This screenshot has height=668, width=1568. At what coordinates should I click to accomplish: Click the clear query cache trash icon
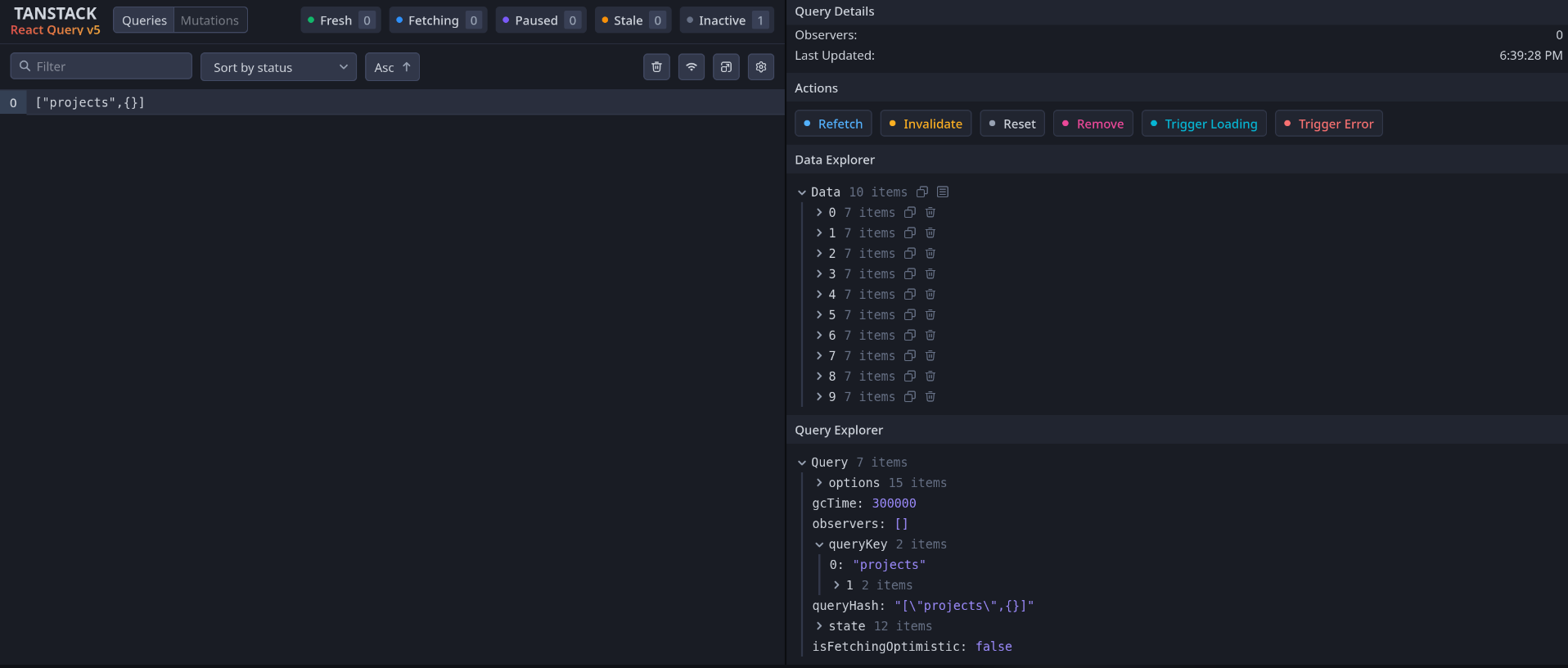tap(656, 67)
